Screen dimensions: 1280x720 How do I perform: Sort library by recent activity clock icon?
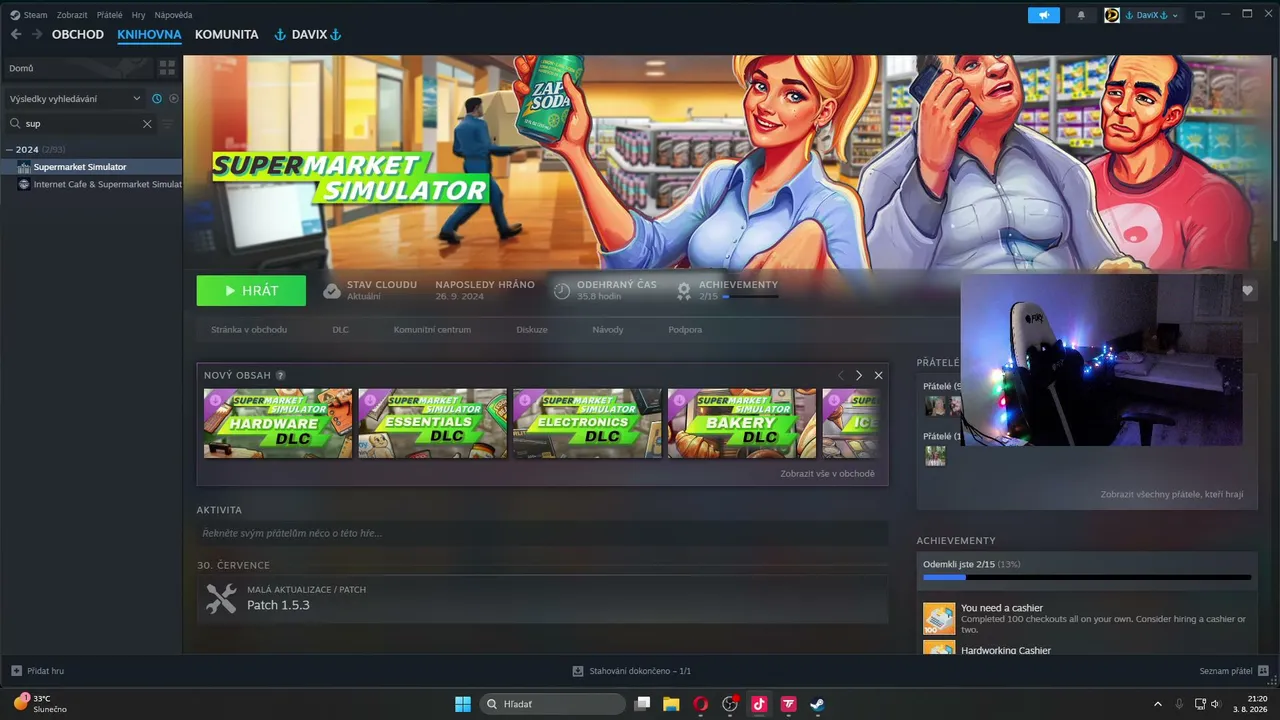click(157, 99)
